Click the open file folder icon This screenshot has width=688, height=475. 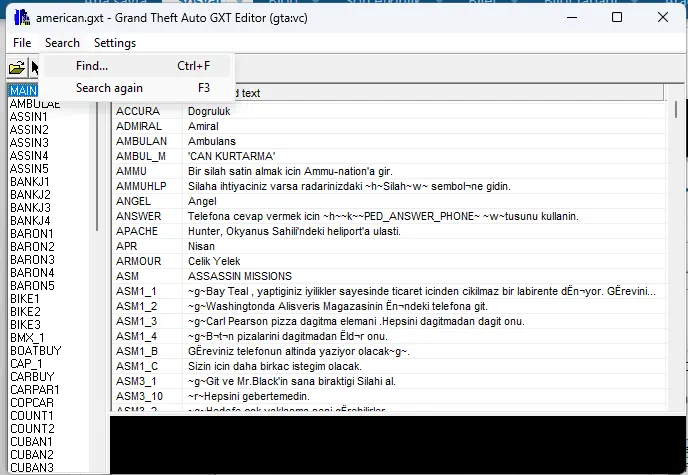pyautogui.click(x=17, y=68)
